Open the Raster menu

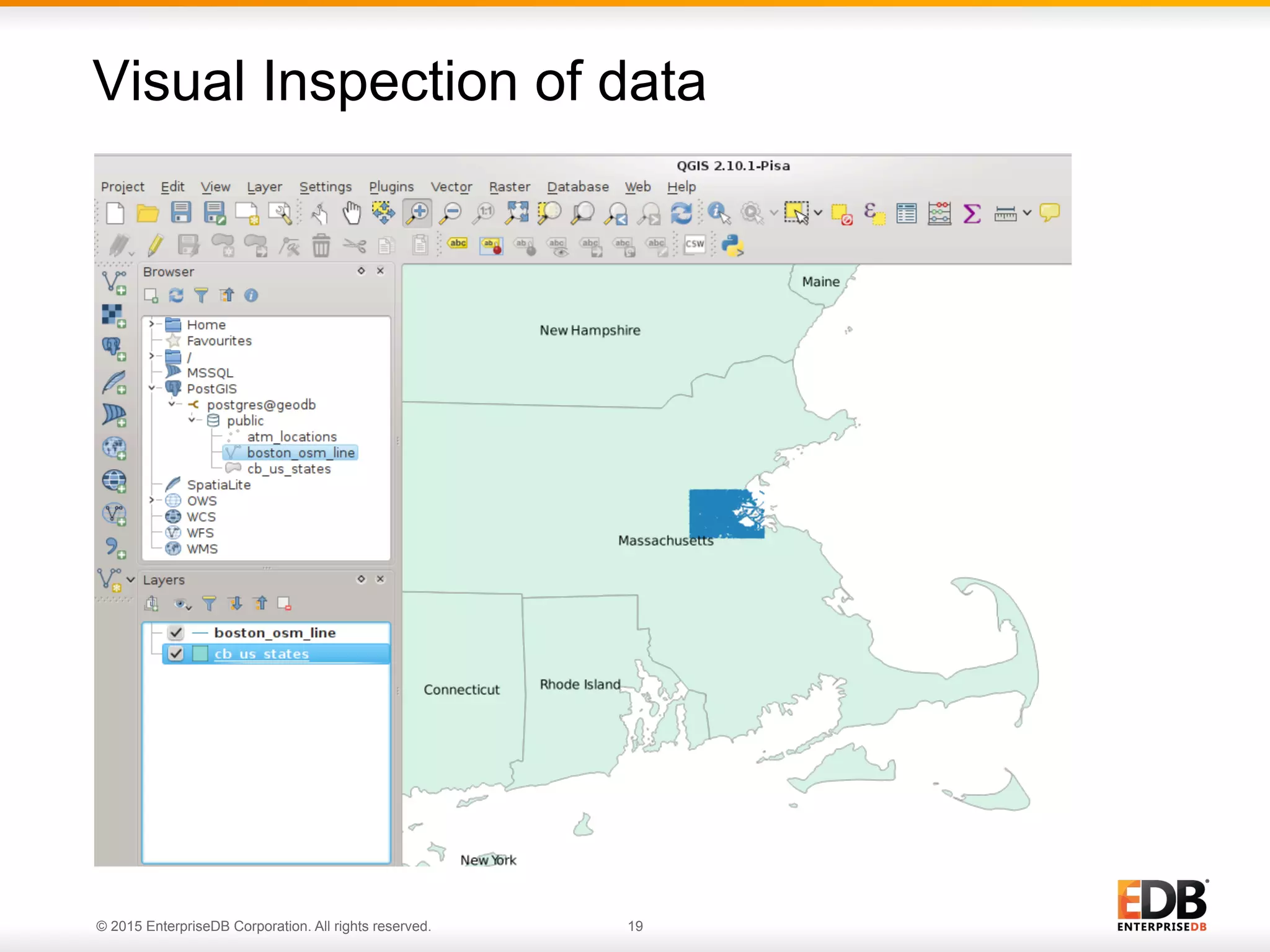click(x=510, y=187)
